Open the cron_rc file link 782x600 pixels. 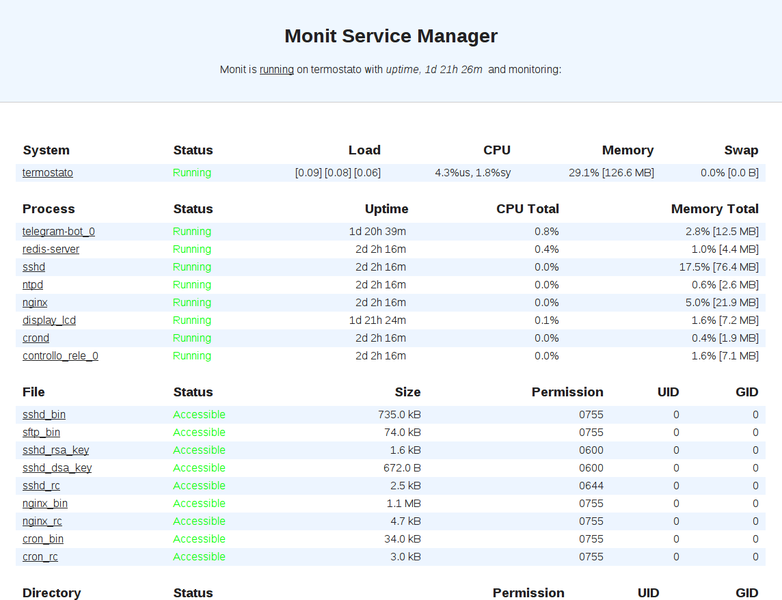40,557
